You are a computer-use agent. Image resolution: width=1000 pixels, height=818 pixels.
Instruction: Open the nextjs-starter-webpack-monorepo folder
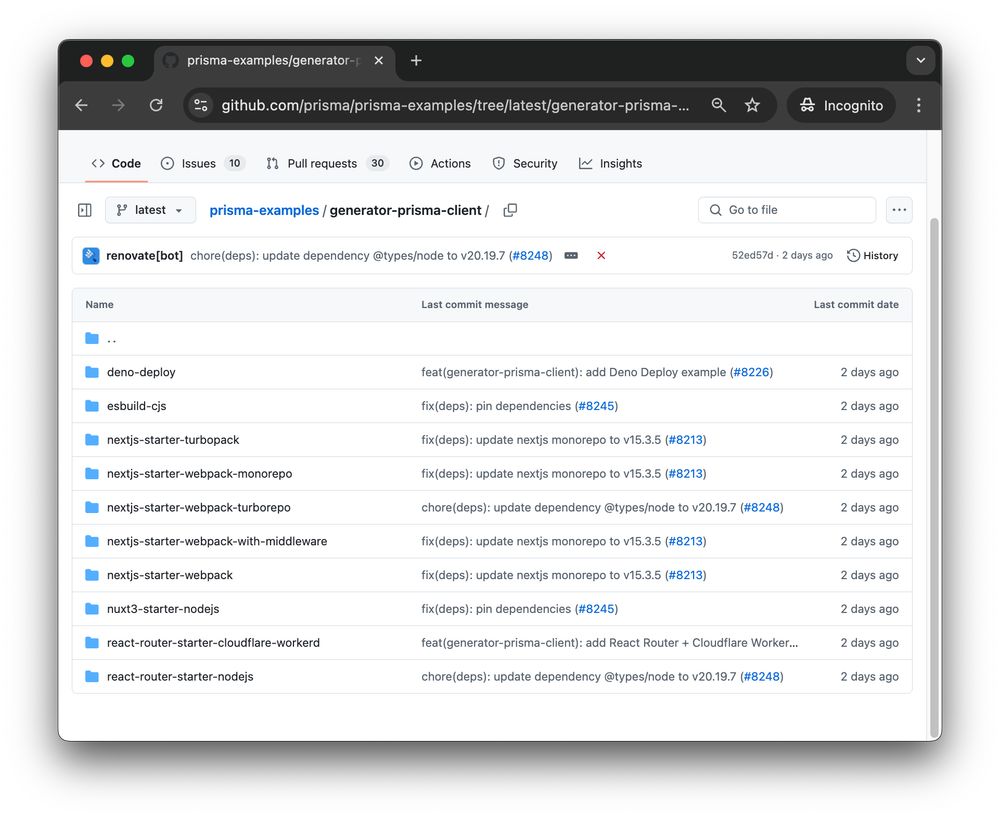click(200, 474)
